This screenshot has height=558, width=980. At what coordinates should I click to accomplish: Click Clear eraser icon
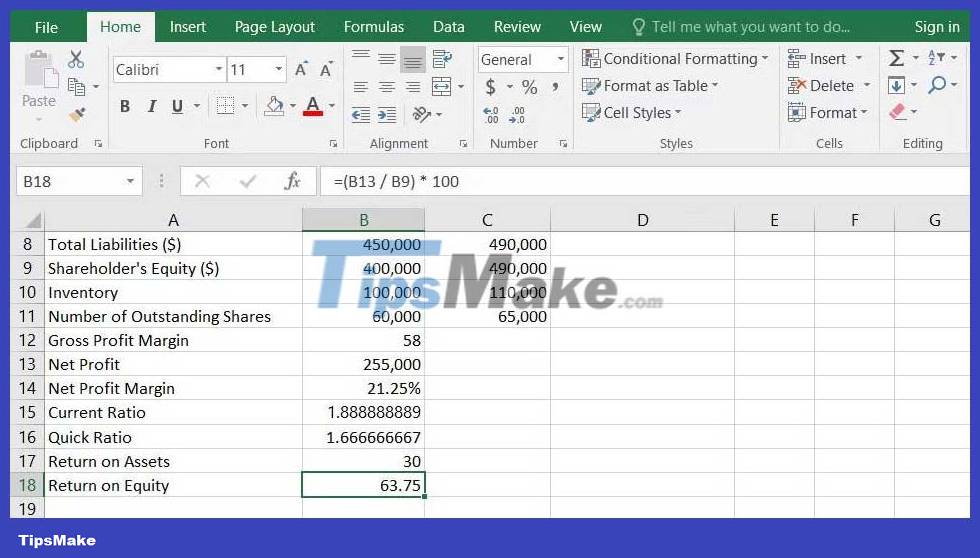[898, 112]
